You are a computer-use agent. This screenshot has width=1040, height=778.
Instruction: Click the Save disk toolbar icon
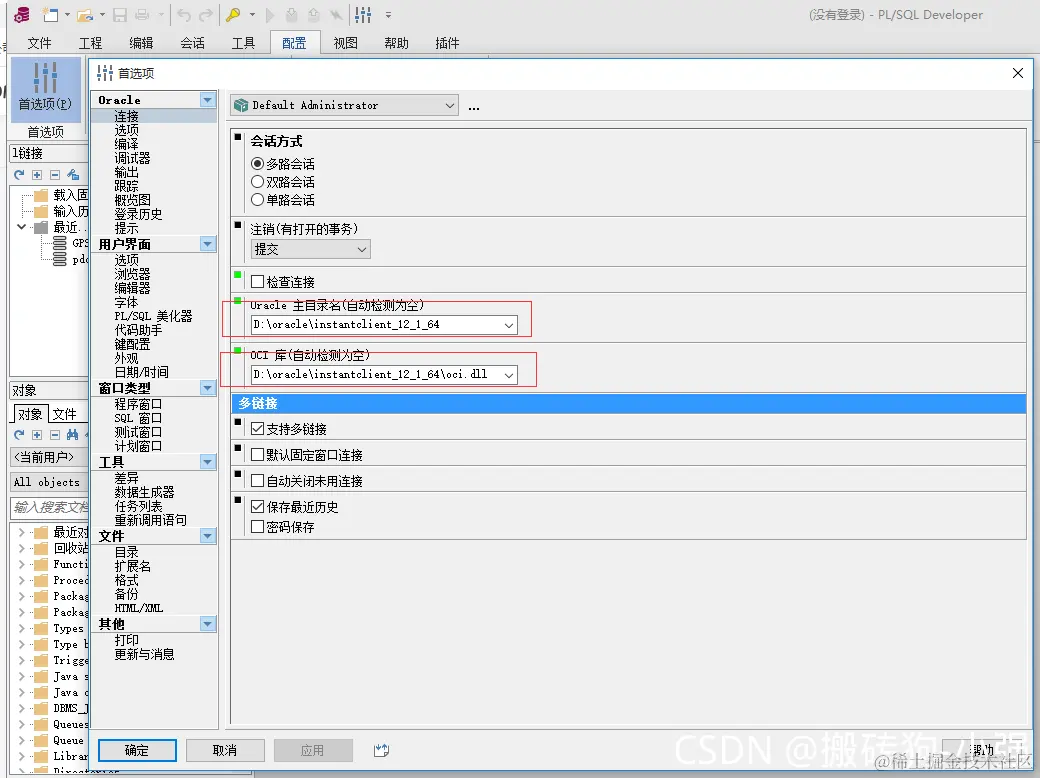click(x=119, y=15)
